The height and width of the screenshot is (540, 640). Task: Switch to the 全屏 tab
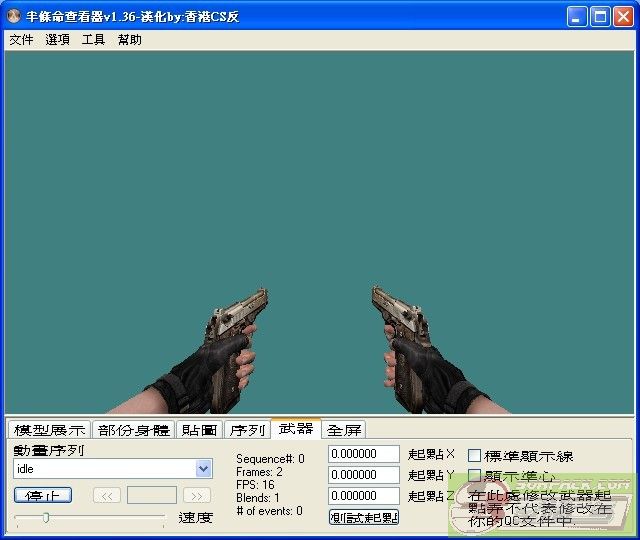pos(344,430)
